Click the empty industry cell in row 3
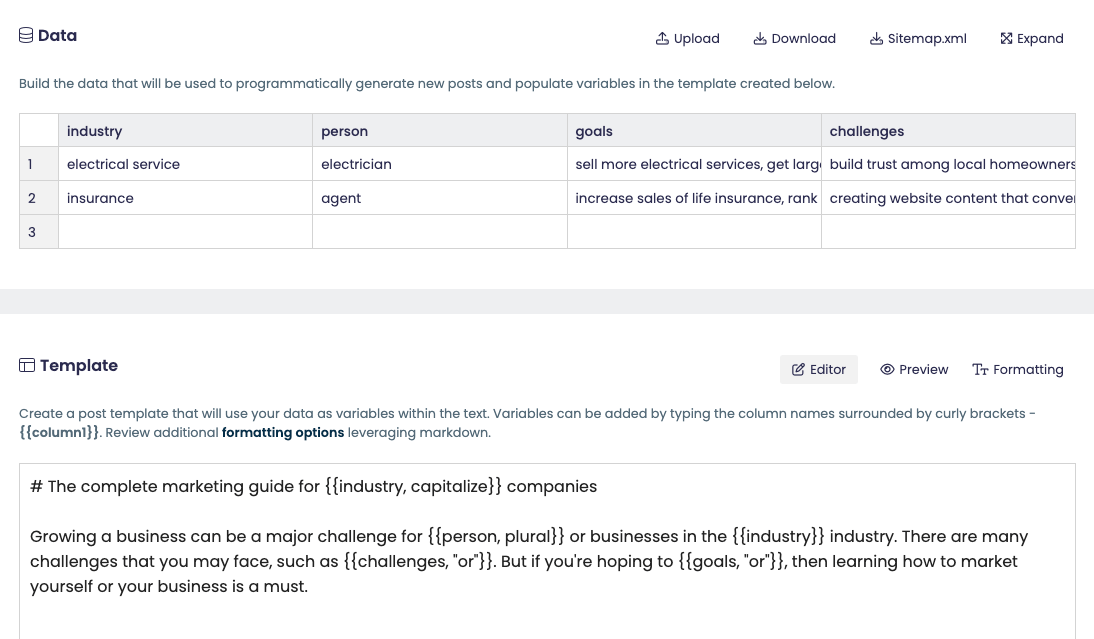 (185, 231)
